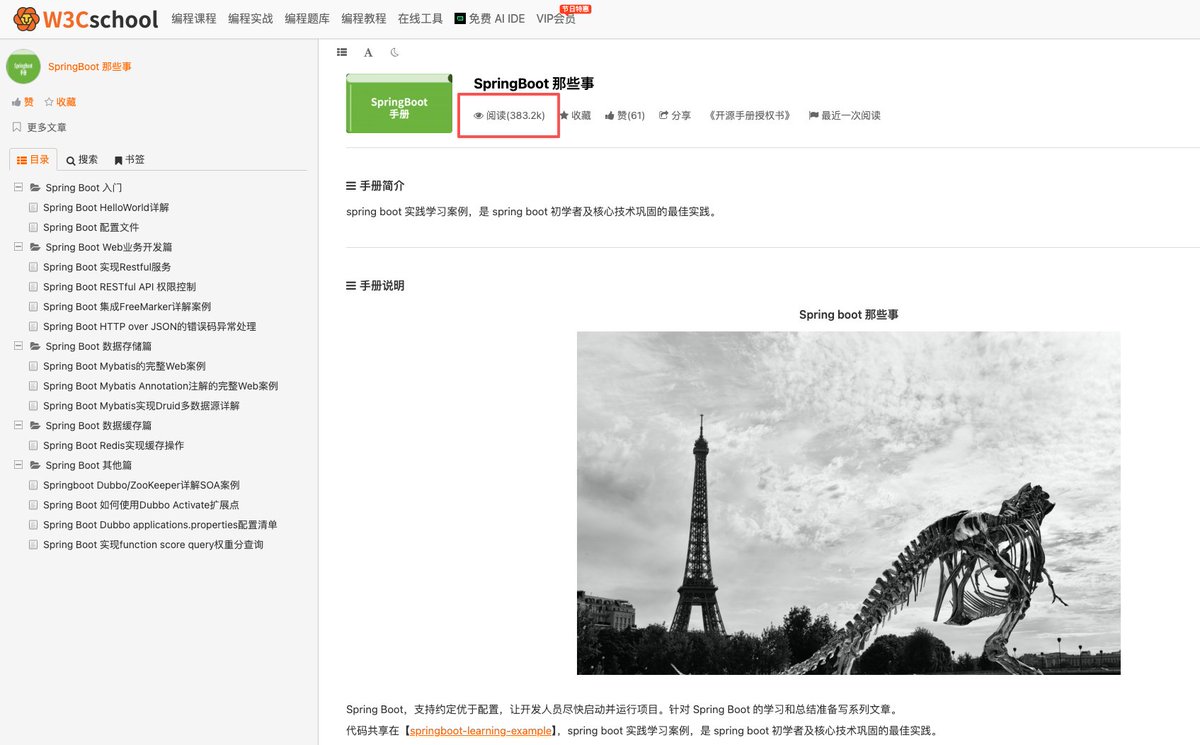Click the 手册简介 section heading
1200x745 pixels.
click(x=375, y=186)
